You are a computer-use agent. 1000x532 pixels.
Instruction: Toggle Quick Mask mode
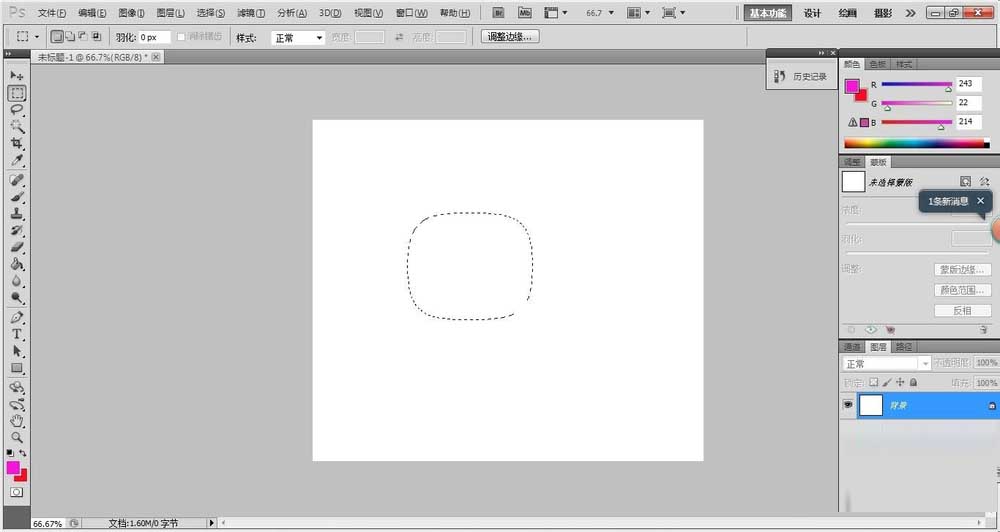pyautogui.click(x=17, y=492)
